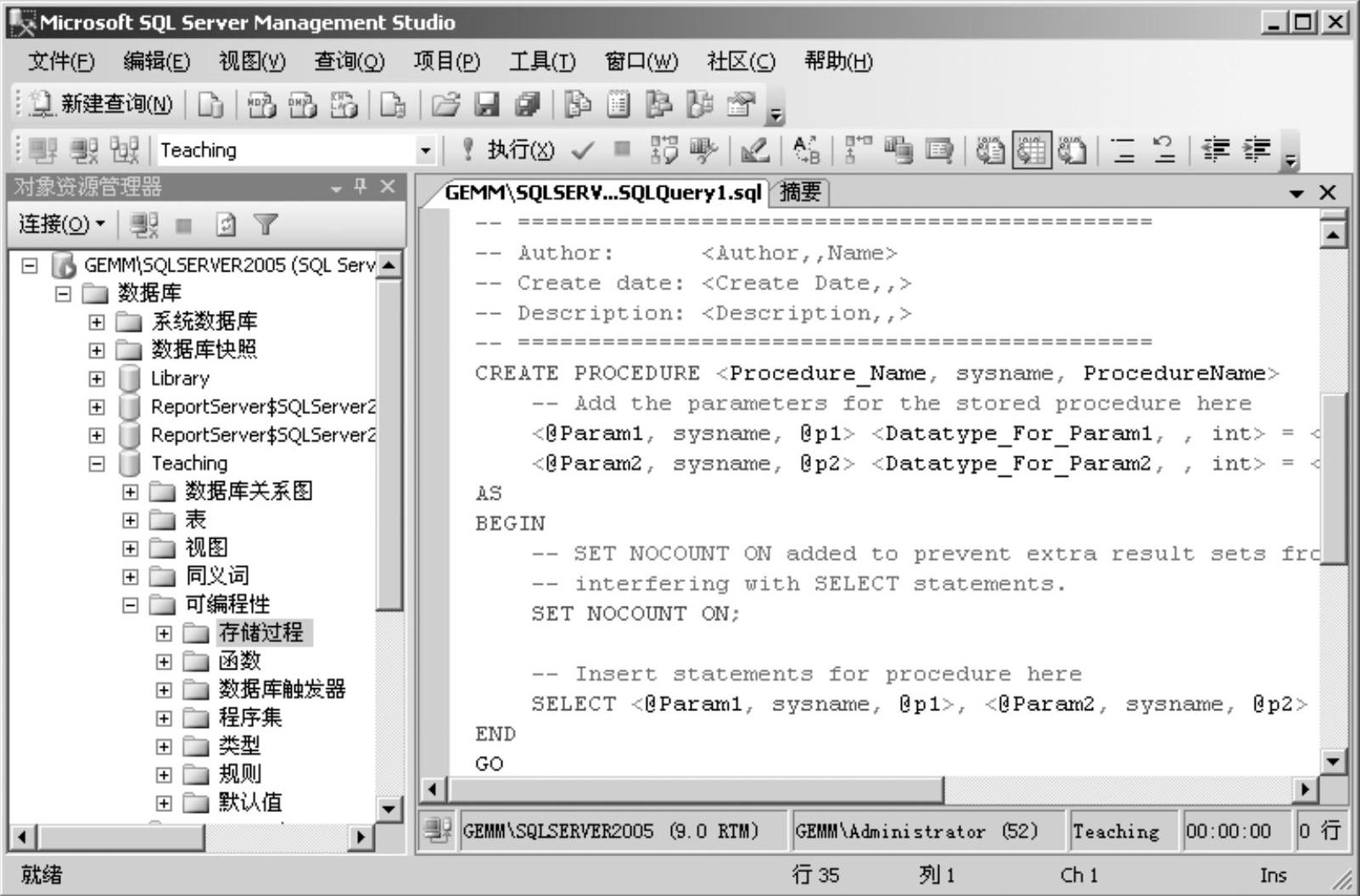Open the File (文件) menu
The image size is (1360, 896).
tap(61, 61)
